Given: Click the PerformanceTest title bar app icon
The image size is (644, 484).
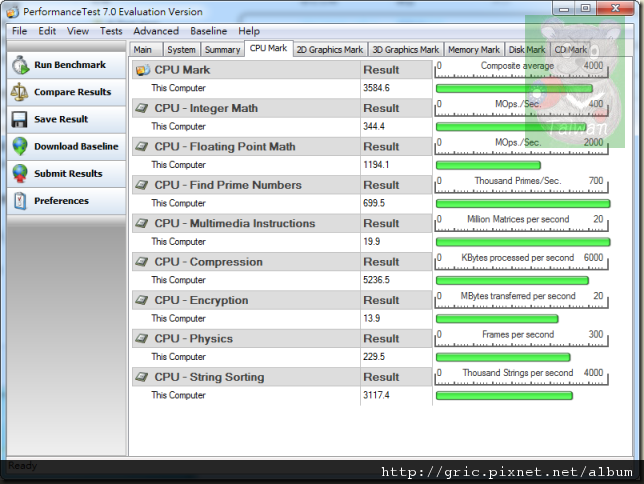Looking at the screenshot, I should [13, 12].
